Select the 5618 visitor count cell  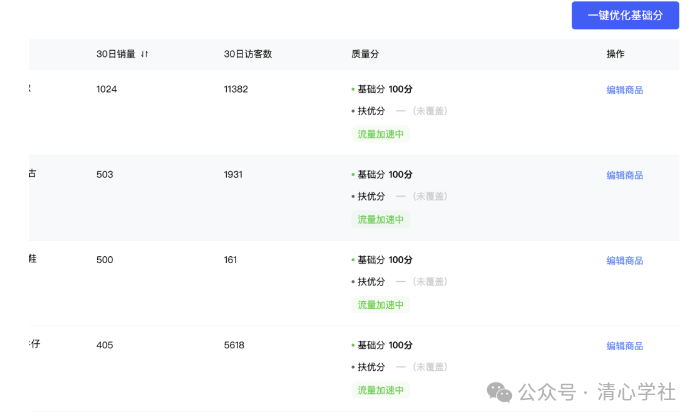point(234,346)
